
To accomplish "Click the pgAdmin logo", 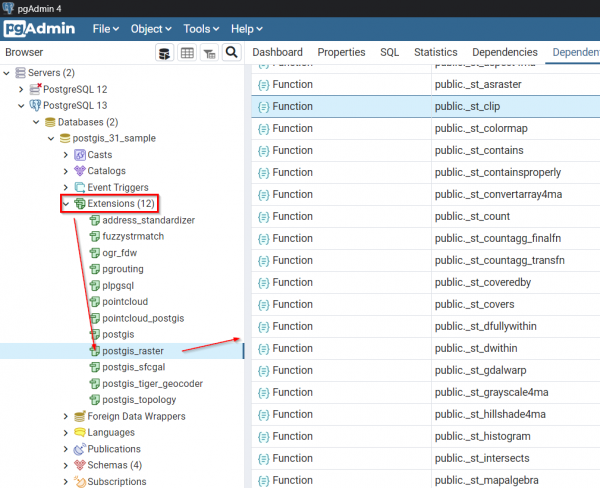I will [39, 29].
